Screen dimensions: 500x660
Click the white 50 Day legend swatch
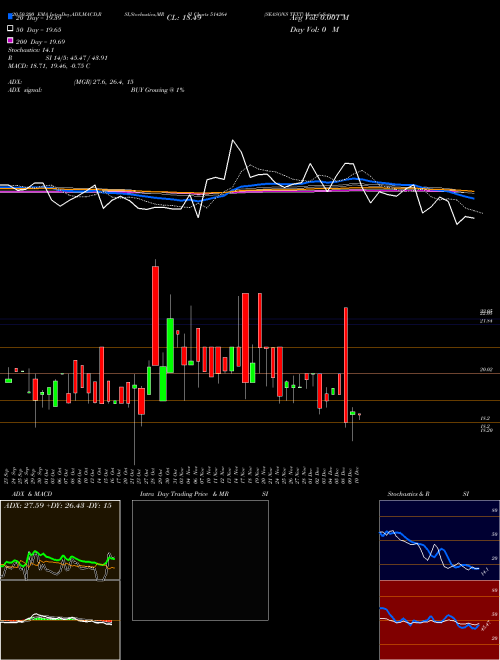point(10,29)
